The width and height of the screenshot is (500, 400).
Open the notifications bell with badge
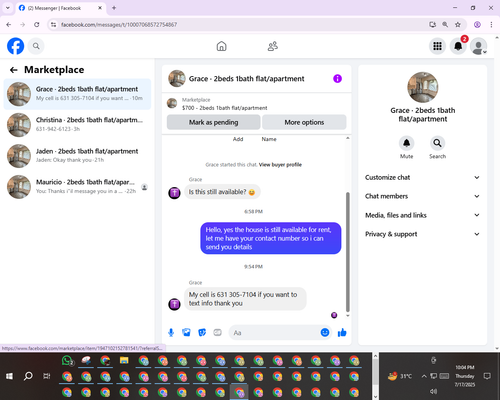click(x=458, y=46)
